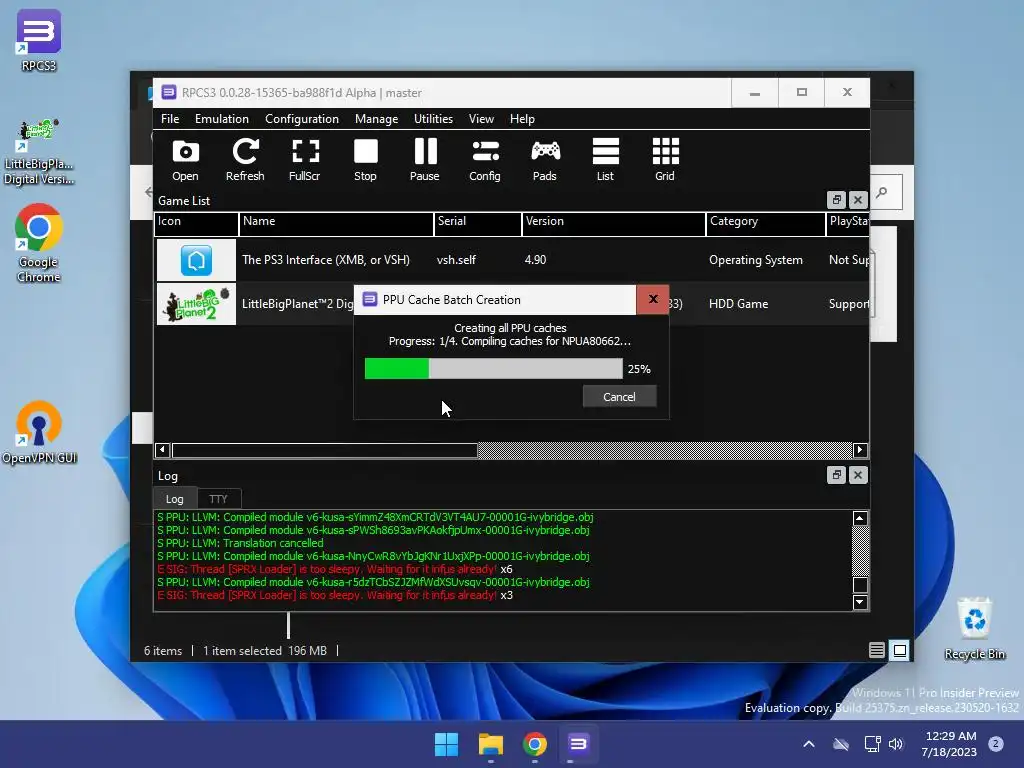This screenshot has width=1024, height=768.
Task: Click the '4.90' version cell
Action: 536,260
